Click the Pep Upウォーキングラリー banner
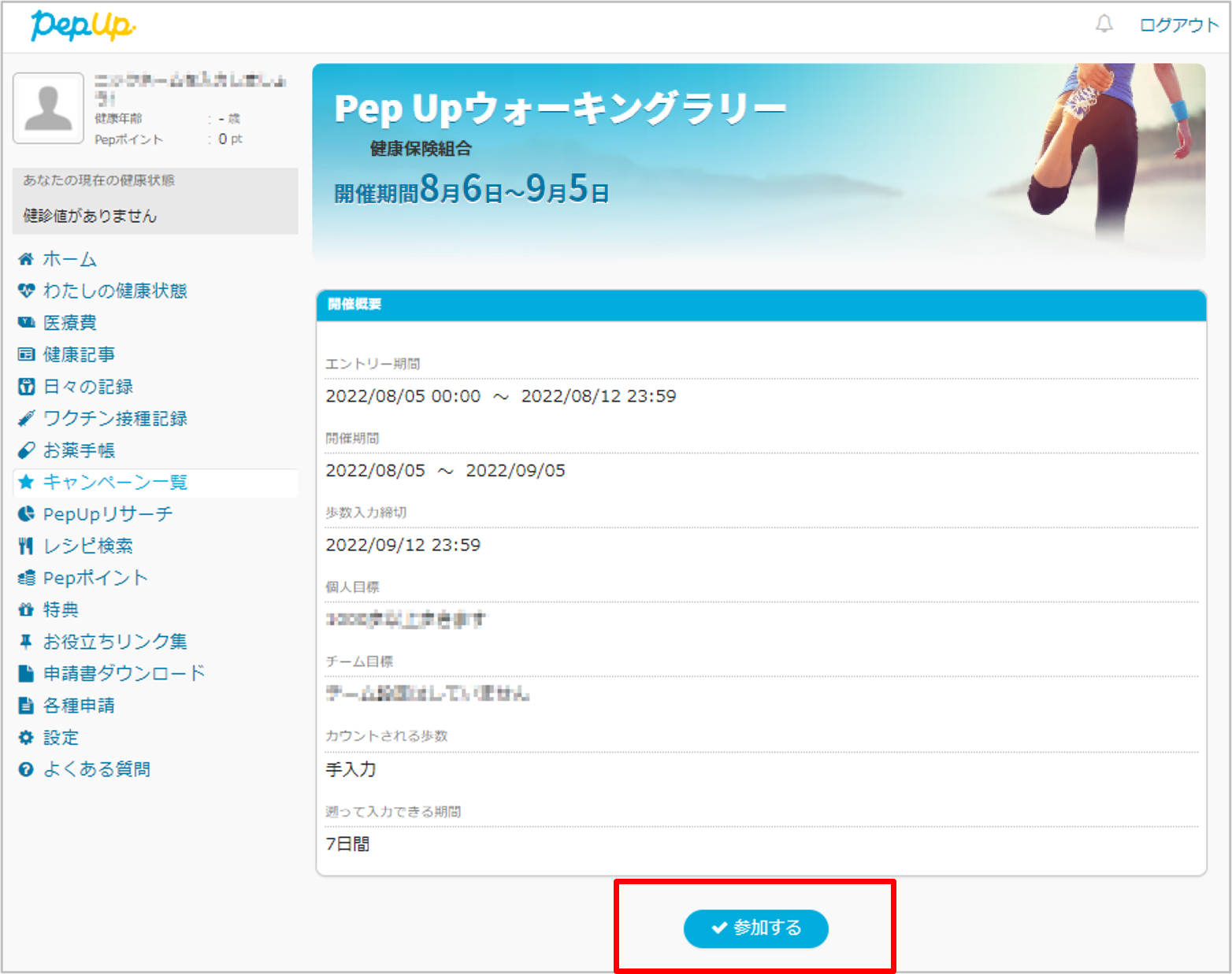Viewport: 1232px width, 974px height. (x=758, y=161)
